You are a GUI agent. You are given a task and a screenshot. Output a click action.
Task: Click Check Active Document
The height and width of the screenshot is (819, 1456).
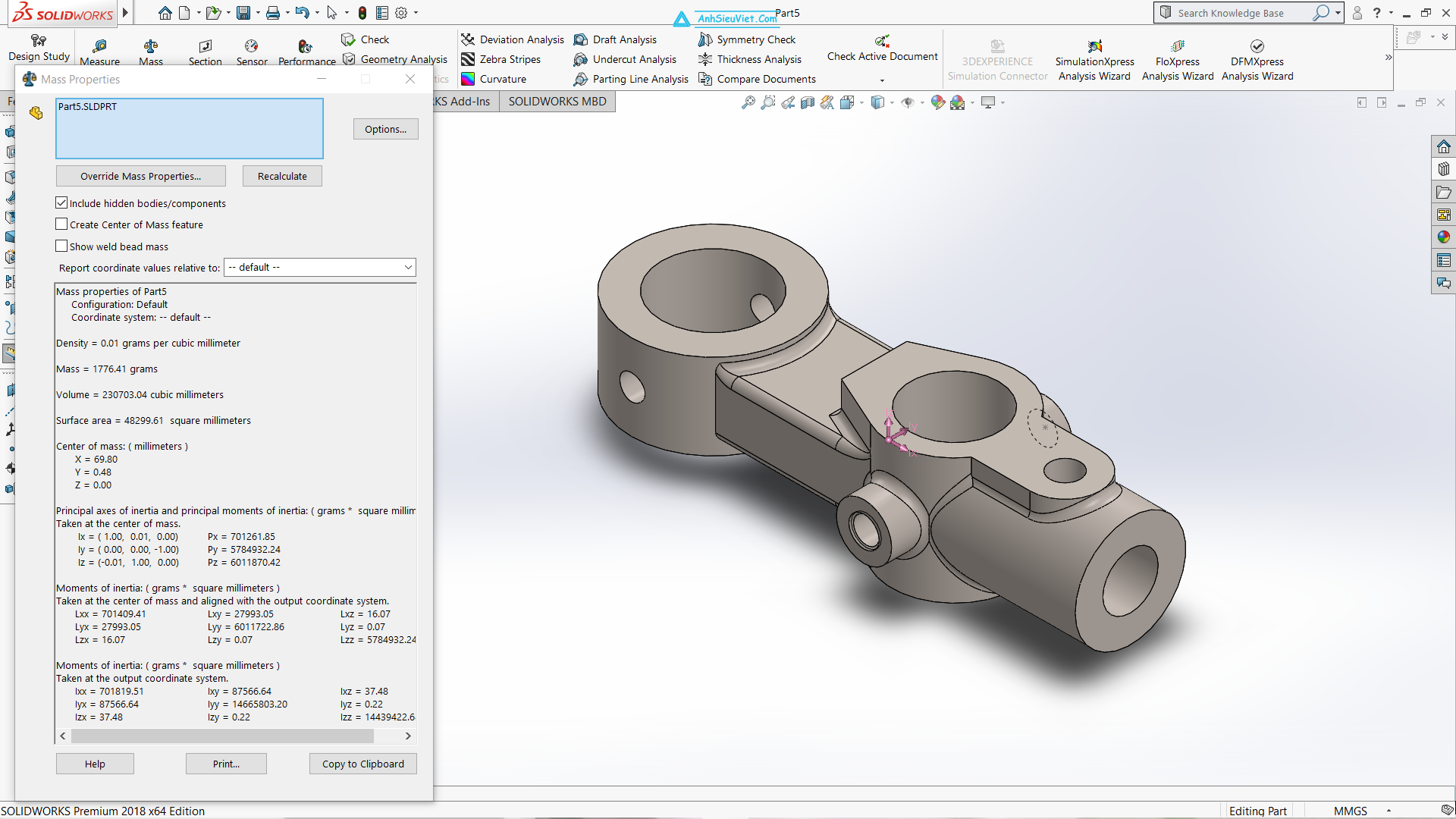pos(882,48)
